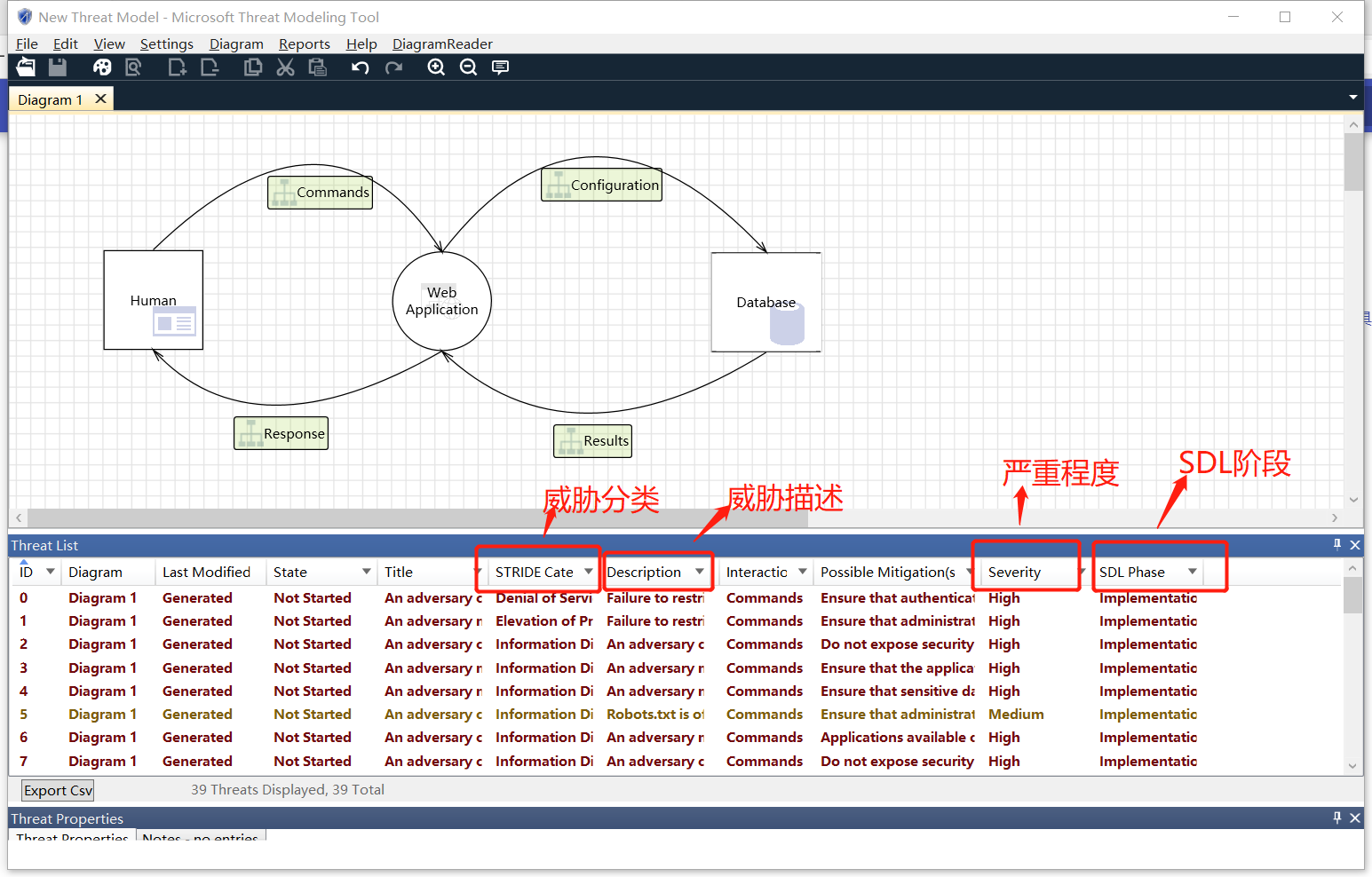Image resolution: width=1372 pixels, height=877 pixels.
Task: Open the Possible Mitigation(s) filter dropdown
Action: (969, 572)
